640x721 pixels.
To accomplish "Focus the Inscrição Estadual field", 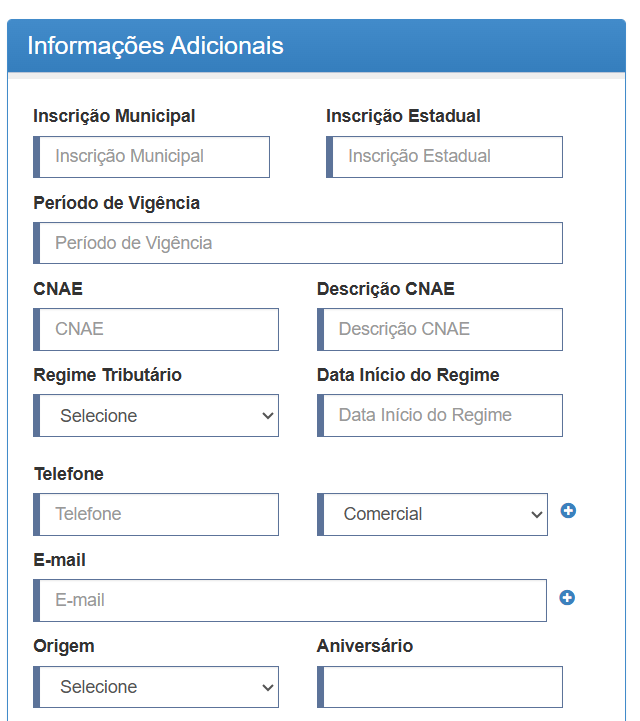I will (x=444, y=156).
